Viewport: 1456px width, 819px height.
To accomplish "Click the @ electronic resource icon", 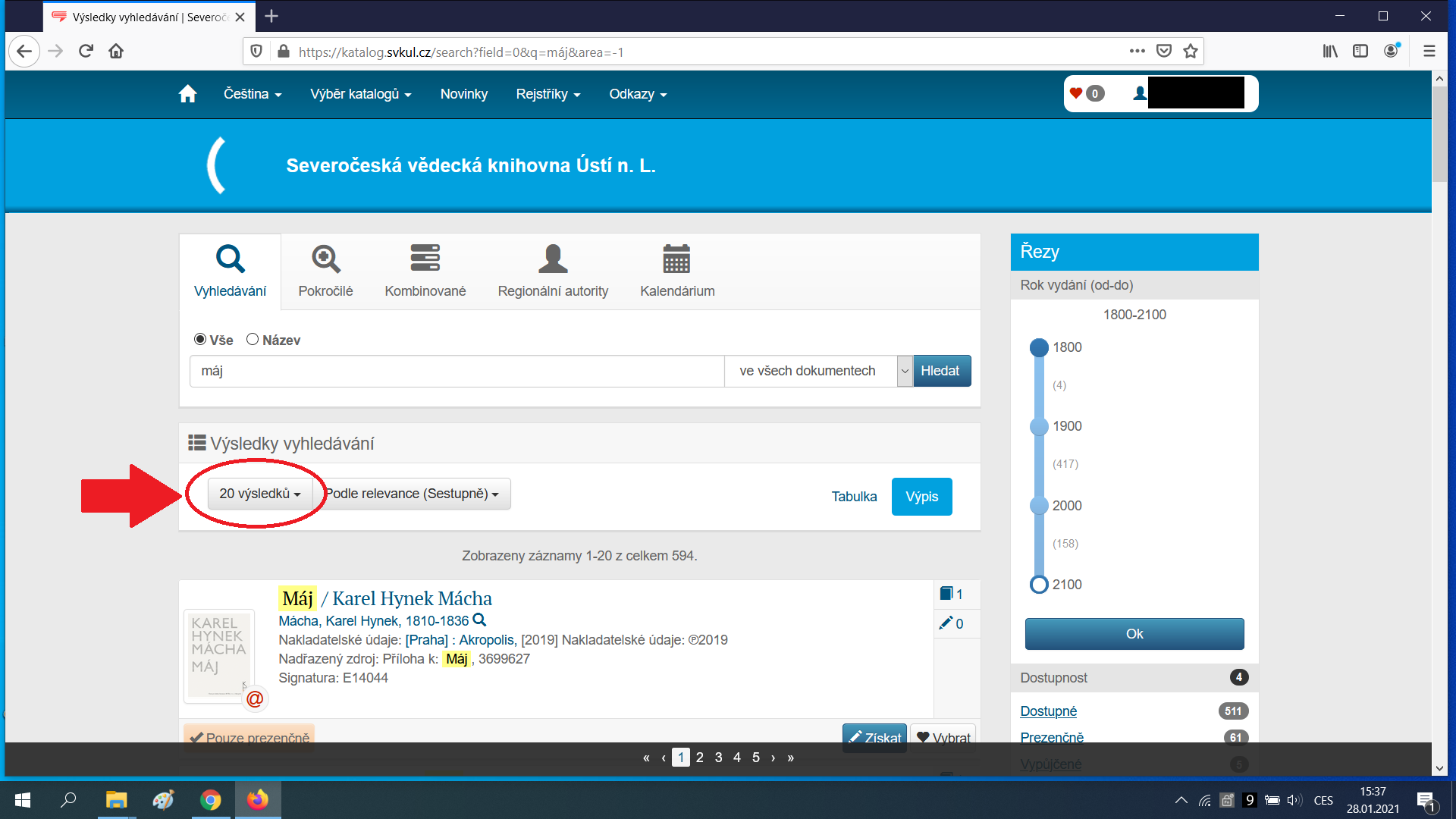I will point(255,698).
